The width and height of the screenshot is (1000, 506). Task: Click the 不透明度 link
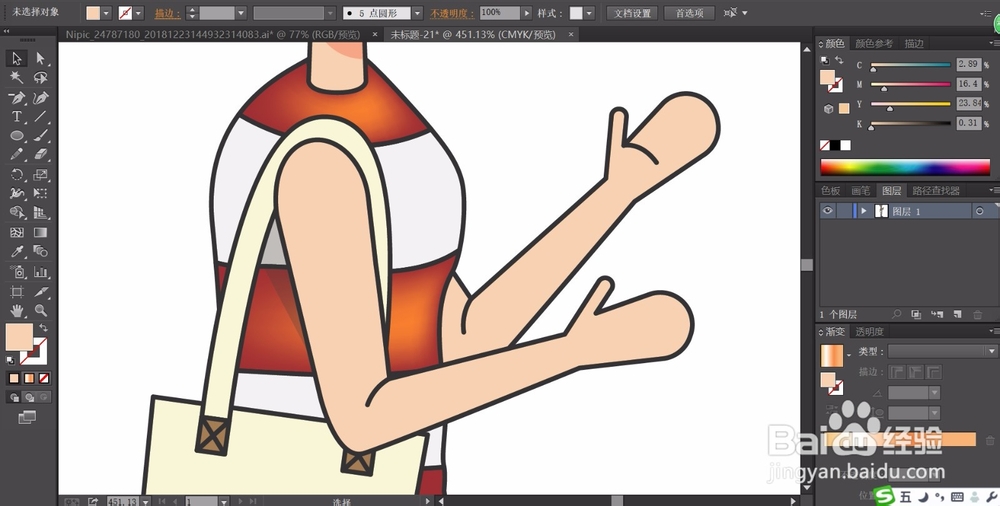(x=452, y=13)
